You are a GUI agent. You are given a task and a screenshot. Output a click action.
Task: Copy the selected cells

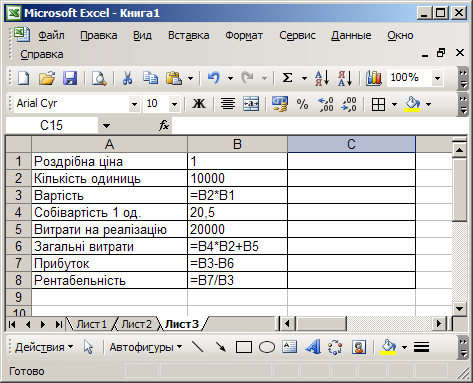click(x=150, y=78)
